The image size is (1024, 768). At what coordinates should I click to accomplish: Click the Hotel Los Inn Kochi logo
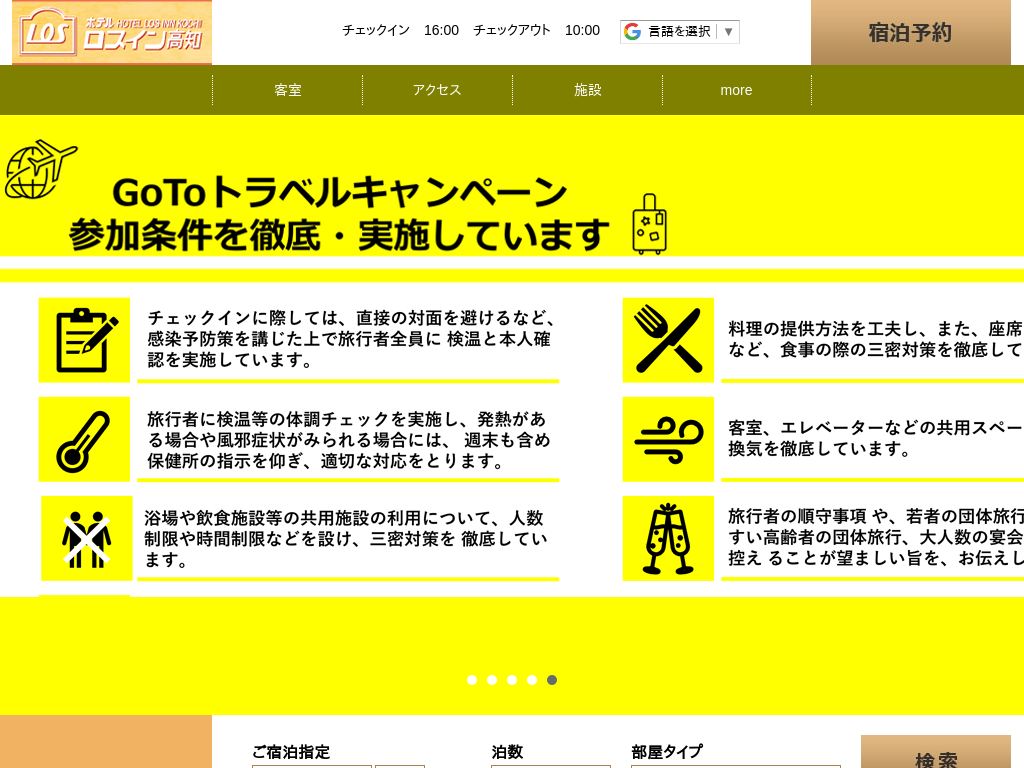click(x=112, y=32)
